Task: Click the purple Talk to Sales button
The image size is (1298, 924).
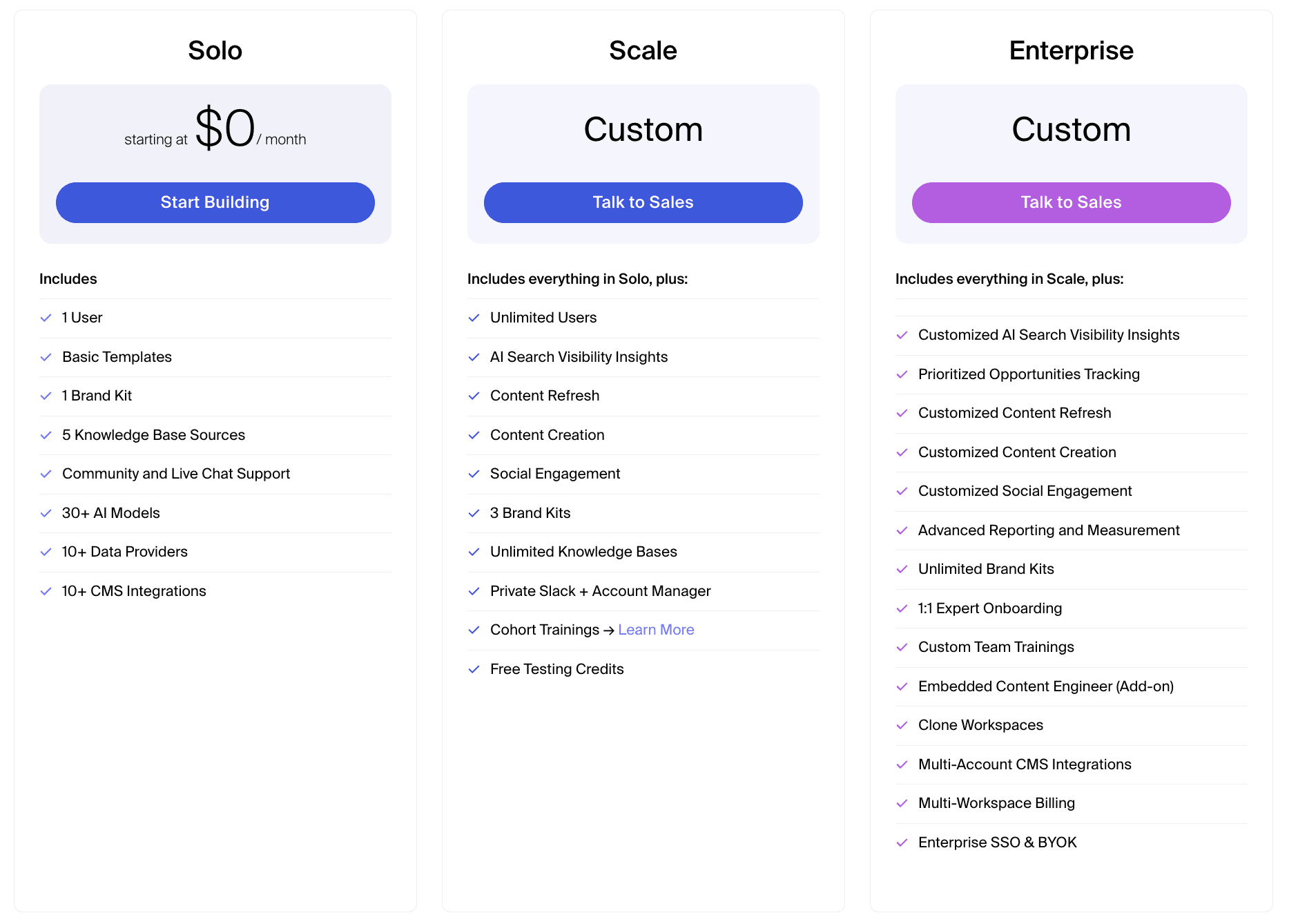Action: coord(1070,202)
